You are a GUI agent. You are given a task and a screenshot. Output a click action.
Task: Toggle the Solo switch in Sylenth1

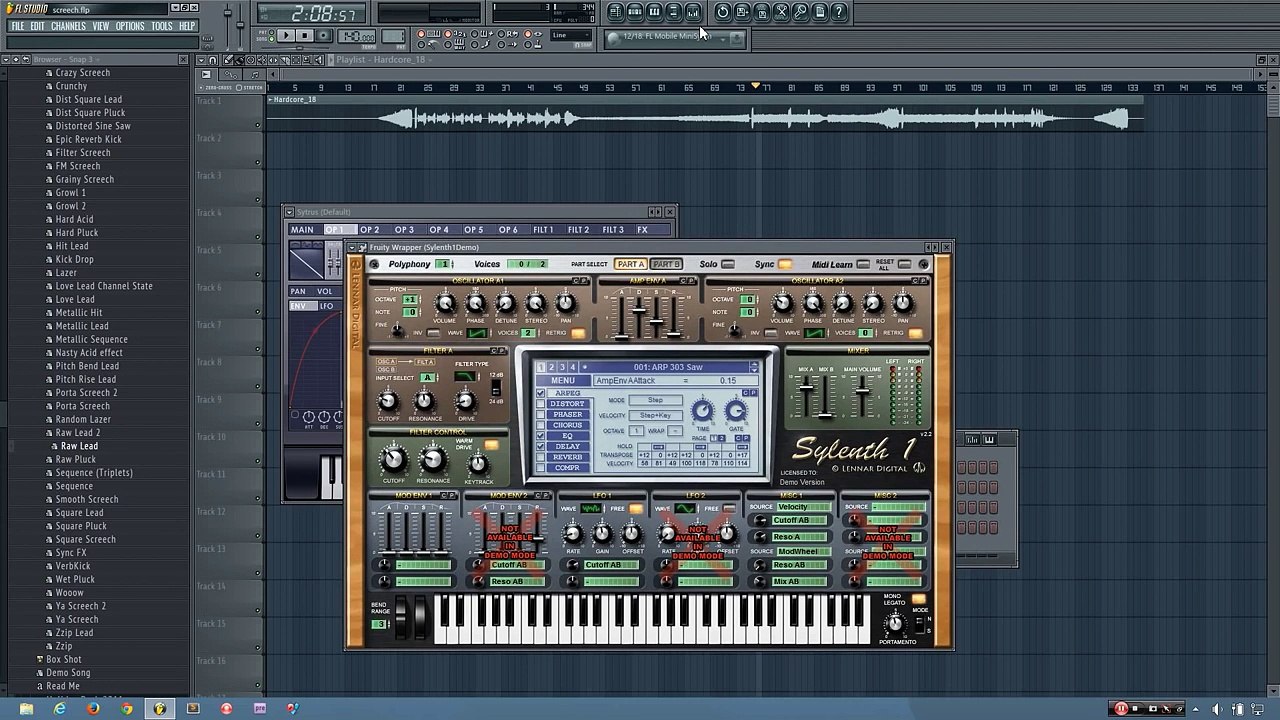728,264
